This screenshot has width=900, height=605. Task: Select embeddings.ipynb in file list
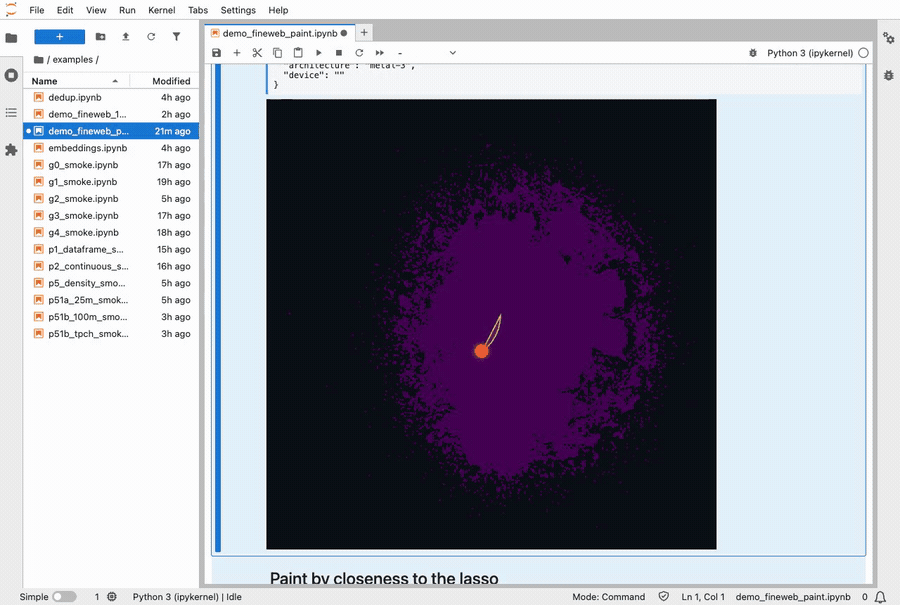point(111,148)
